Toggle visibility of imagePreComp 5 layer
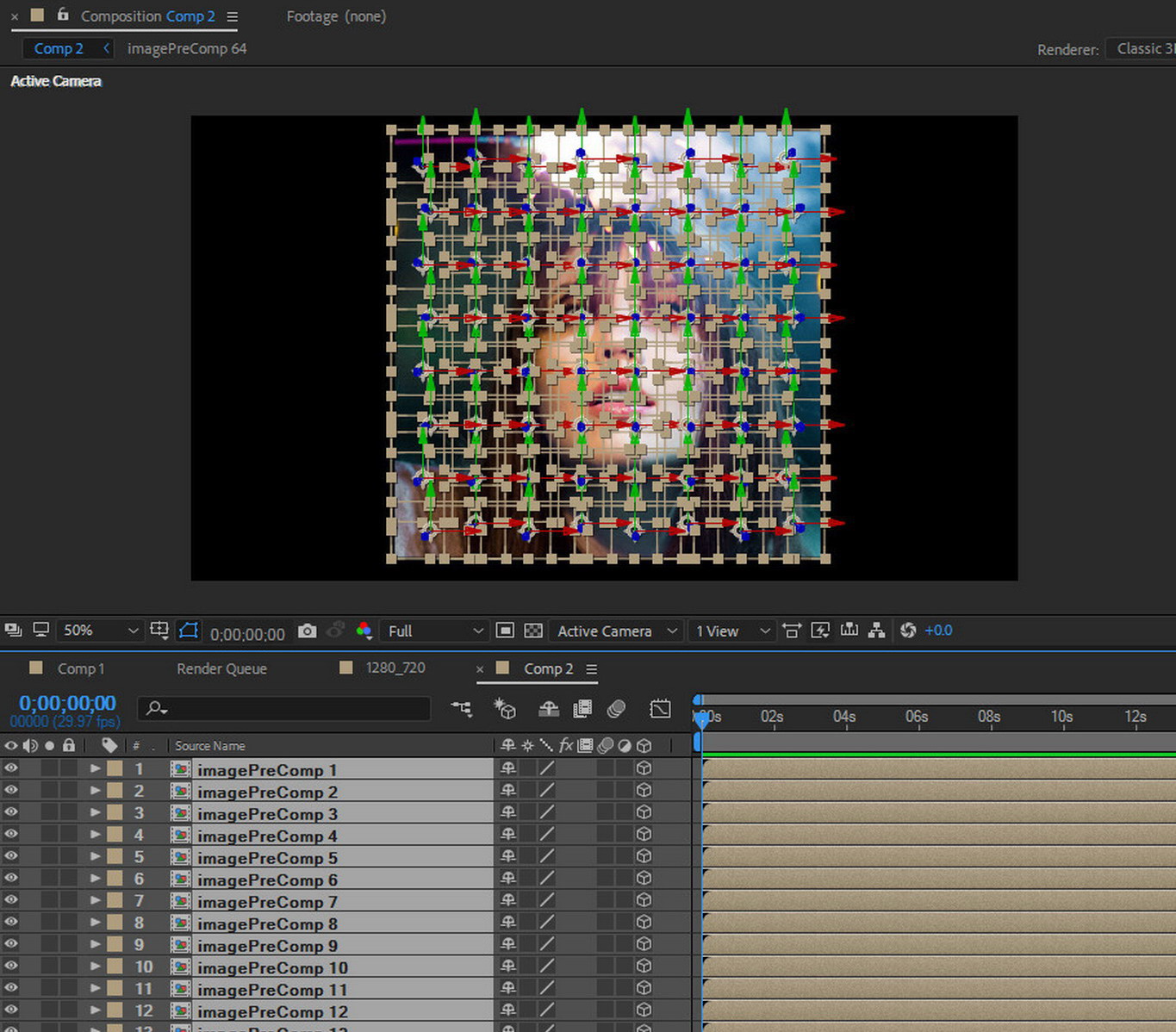Viewport: 1176px width, 1032px height. click(11, 856)
